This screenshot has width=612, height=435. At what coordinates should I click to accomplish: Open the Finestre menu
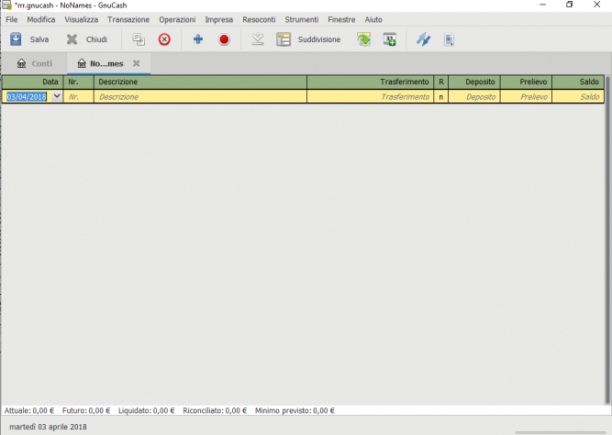(x=342, y=20)
